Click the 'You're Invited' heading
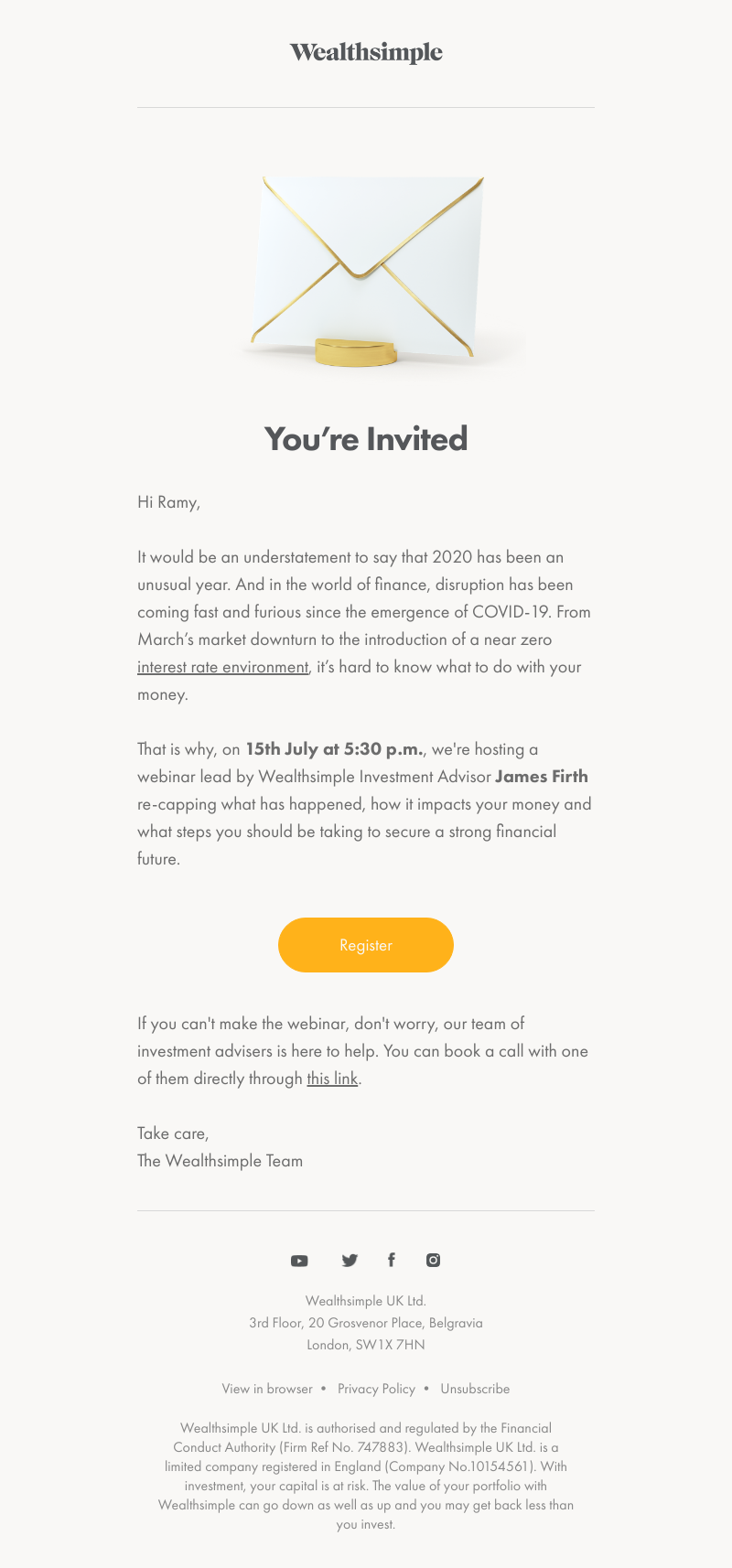Image resolution: width=732 pixels, height=1568 pixels. coord(366,439)
